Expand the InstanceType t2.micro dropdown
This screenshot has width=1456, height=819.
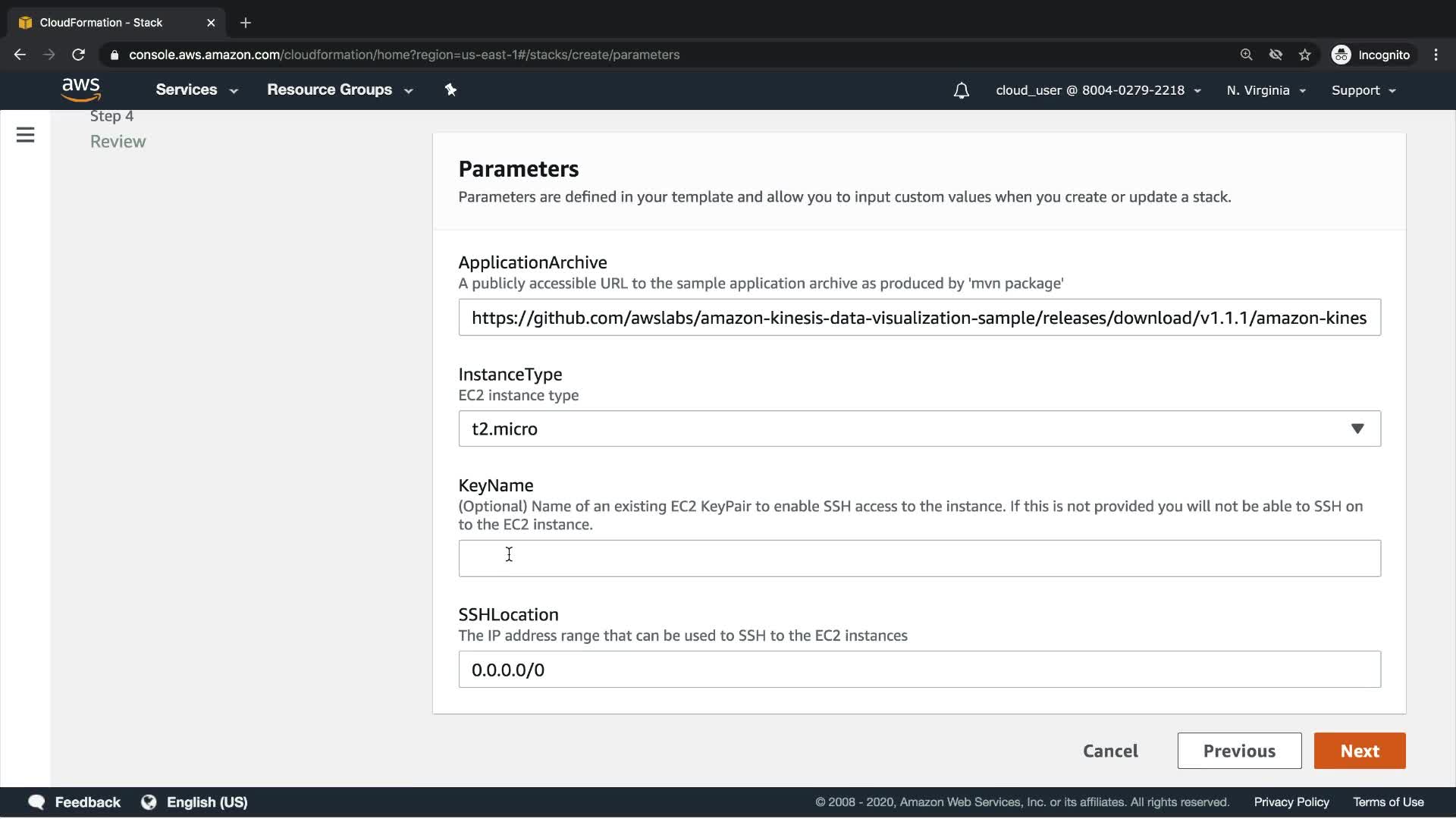(919, 429)
